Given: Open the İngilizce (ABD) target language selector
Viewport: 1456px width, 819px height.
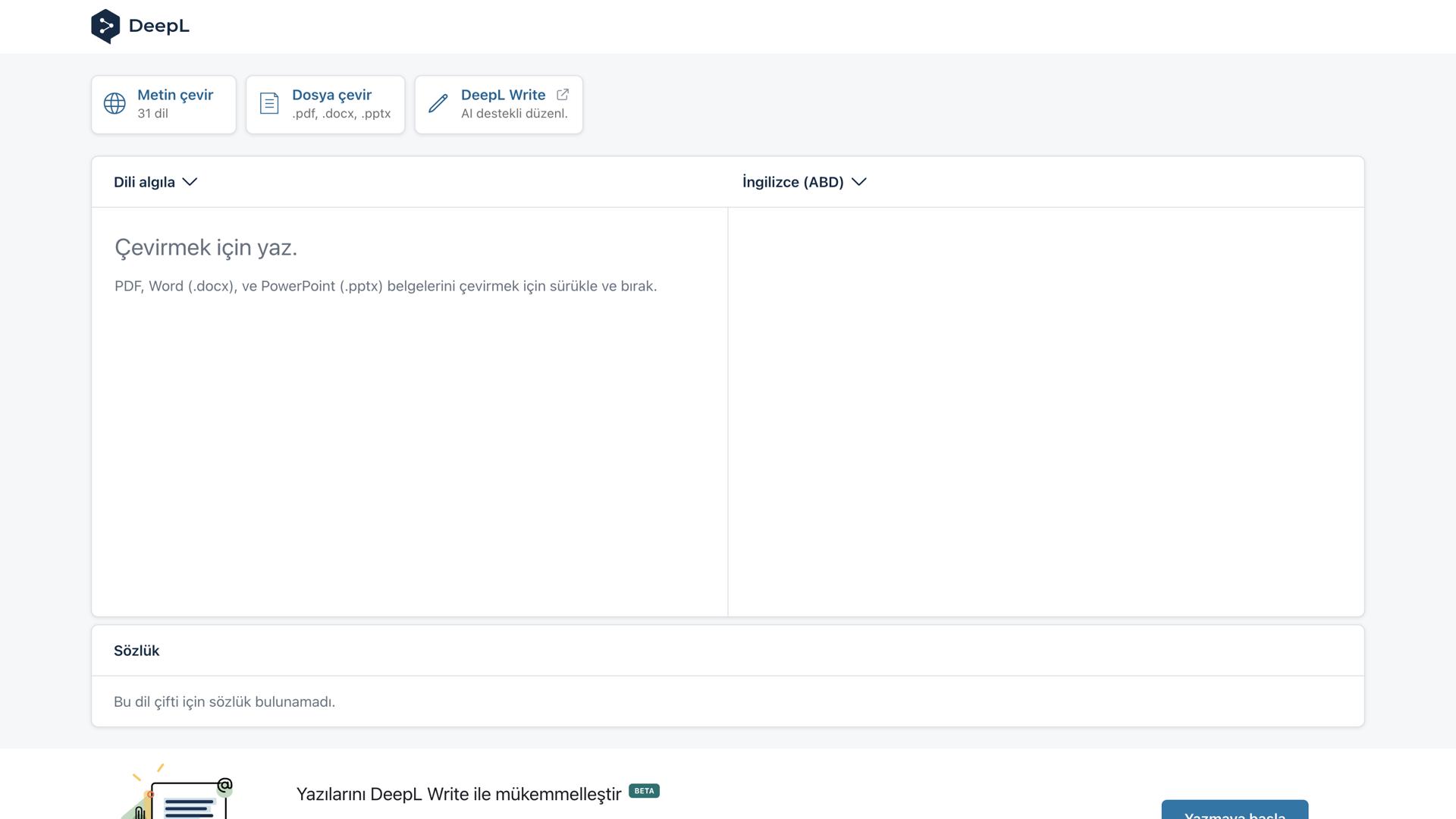Looking at the screenshot, I should tap(792, 182).
